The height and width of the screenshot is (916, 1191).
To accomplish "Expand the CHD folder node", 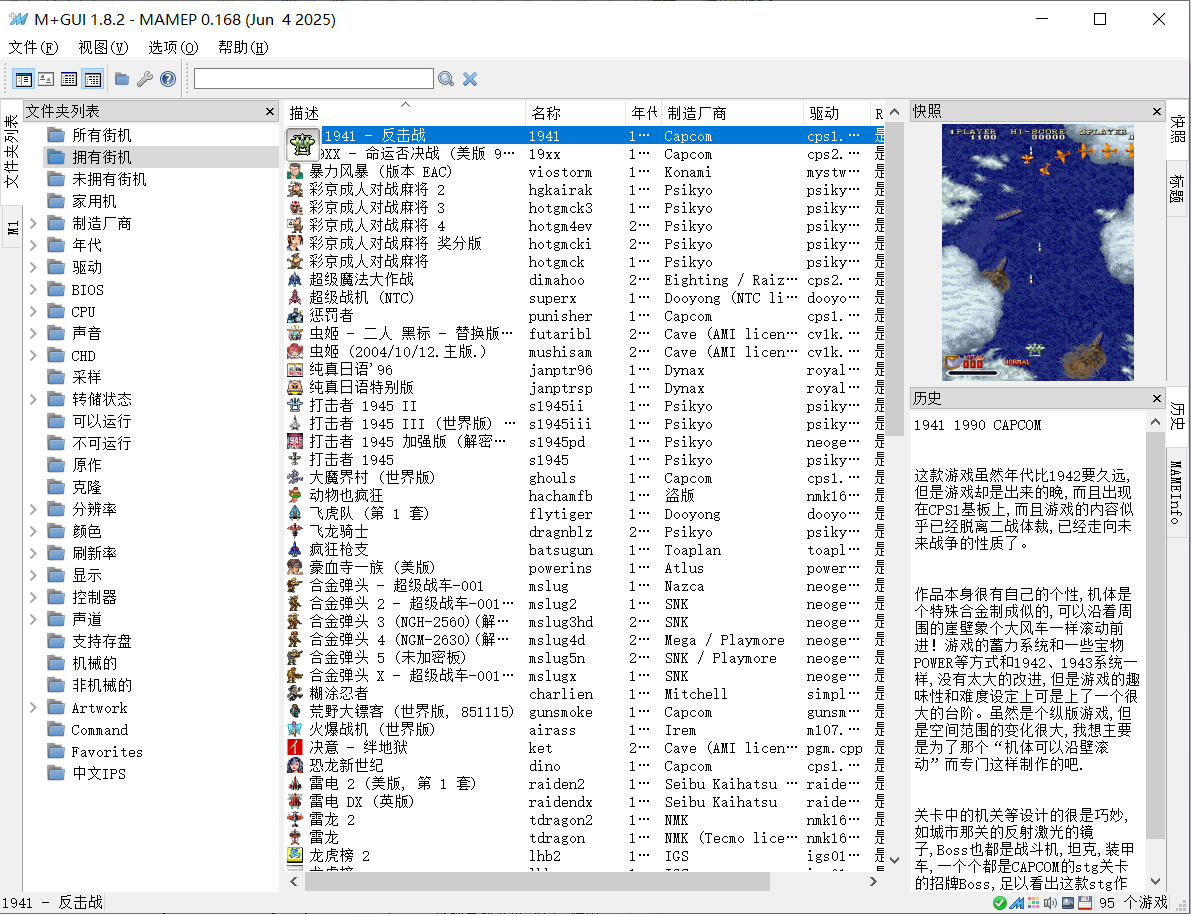I will pyautogui.click(x=33, y=355).
